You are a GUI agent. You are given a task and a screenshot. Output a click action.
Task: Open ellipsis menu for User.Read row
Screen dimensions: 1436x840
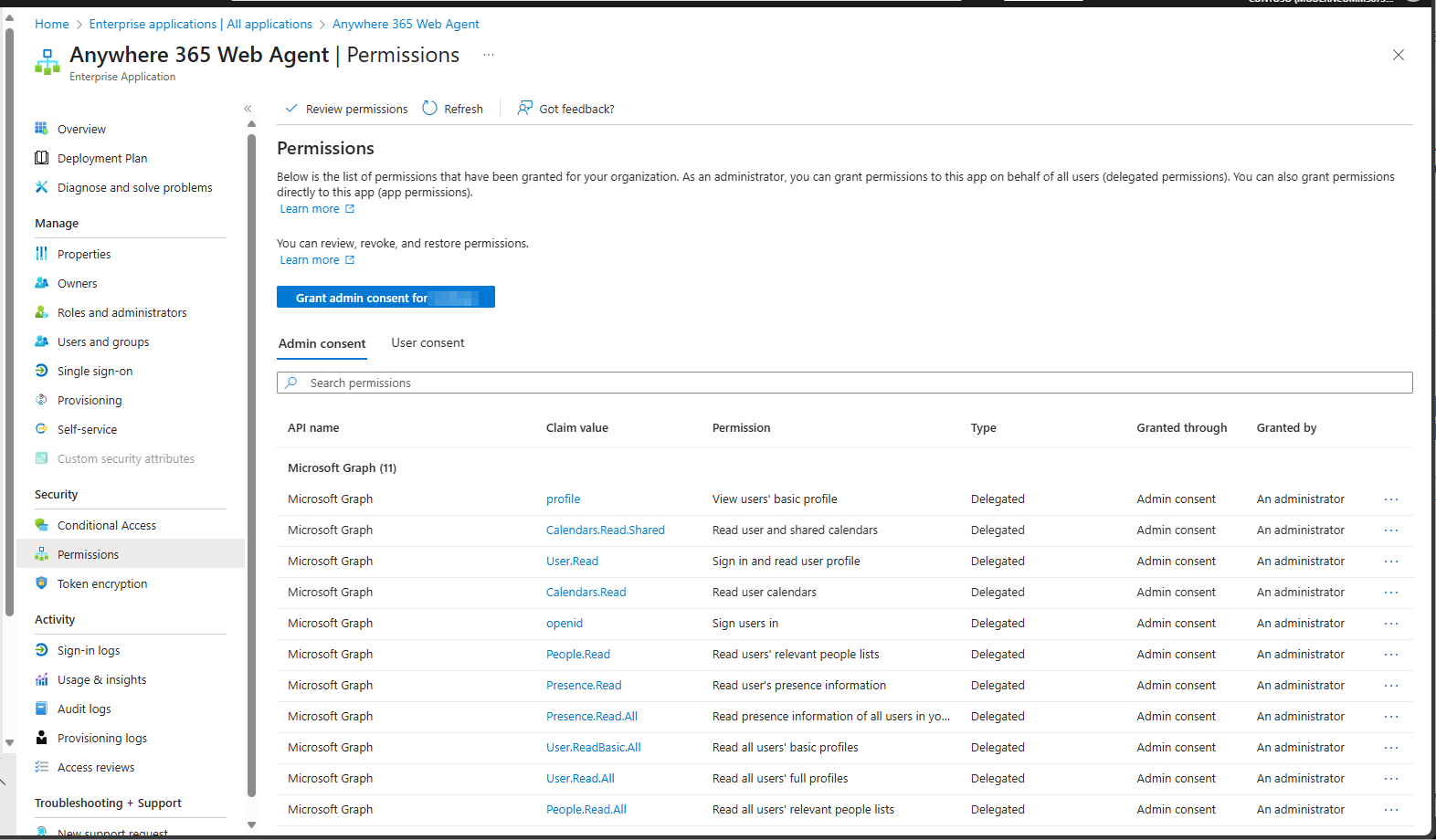point(1391,562)
